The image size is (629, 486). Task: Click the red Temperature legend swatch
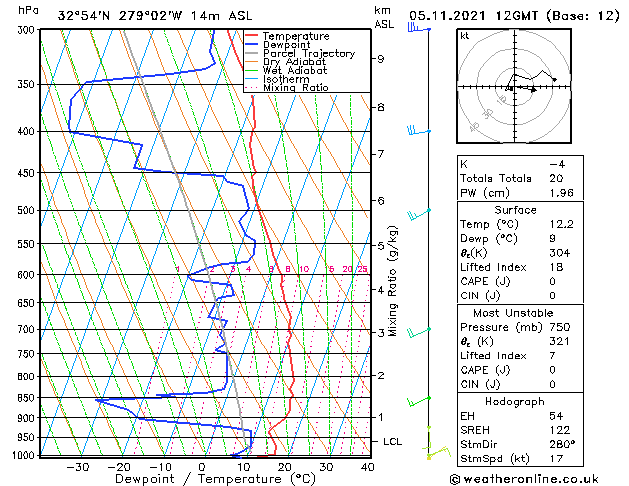click(x=251, y=36)
